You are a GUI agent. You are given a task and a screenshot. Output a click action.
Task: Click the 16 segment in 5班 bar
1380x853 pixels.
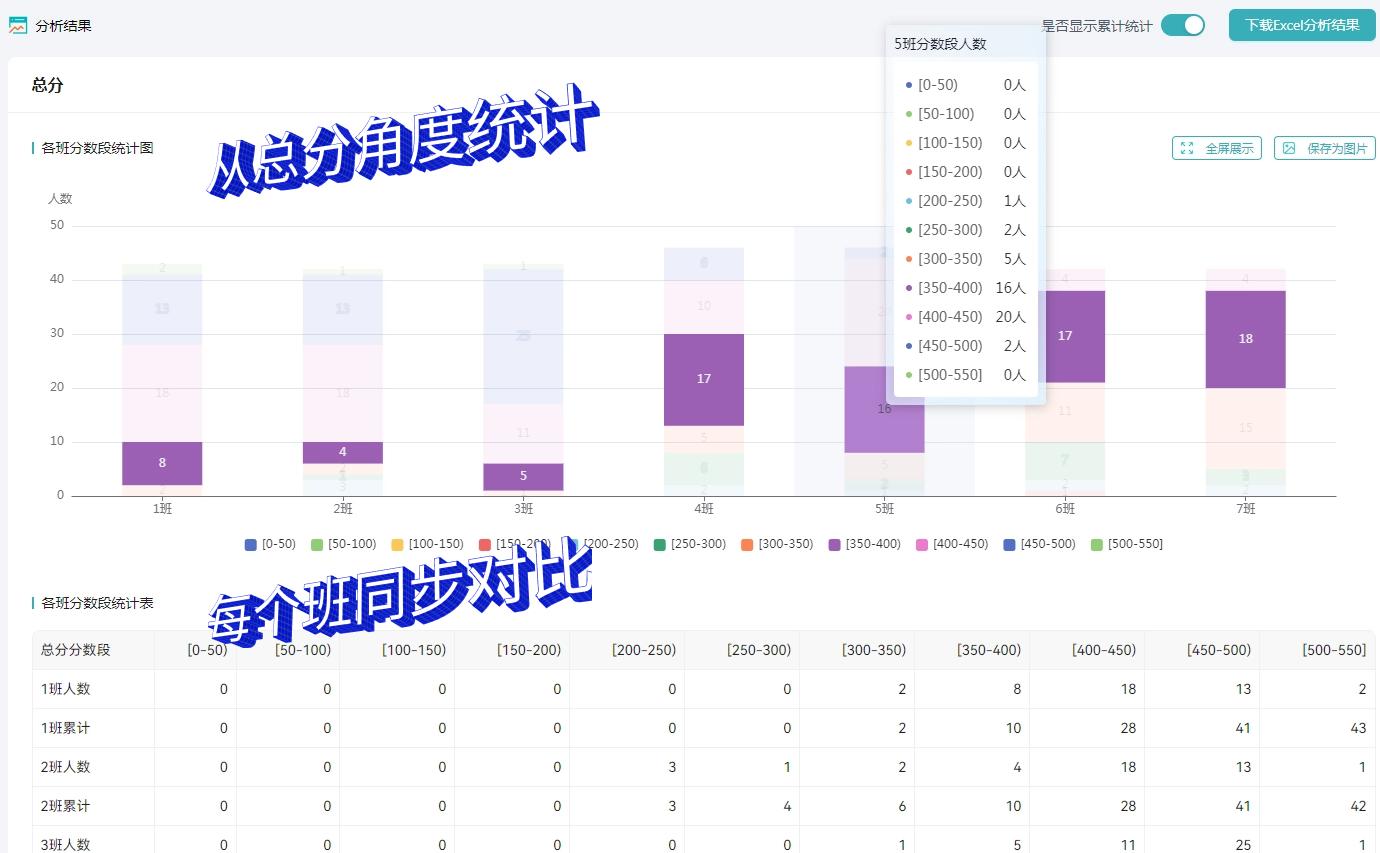[884, 409]
